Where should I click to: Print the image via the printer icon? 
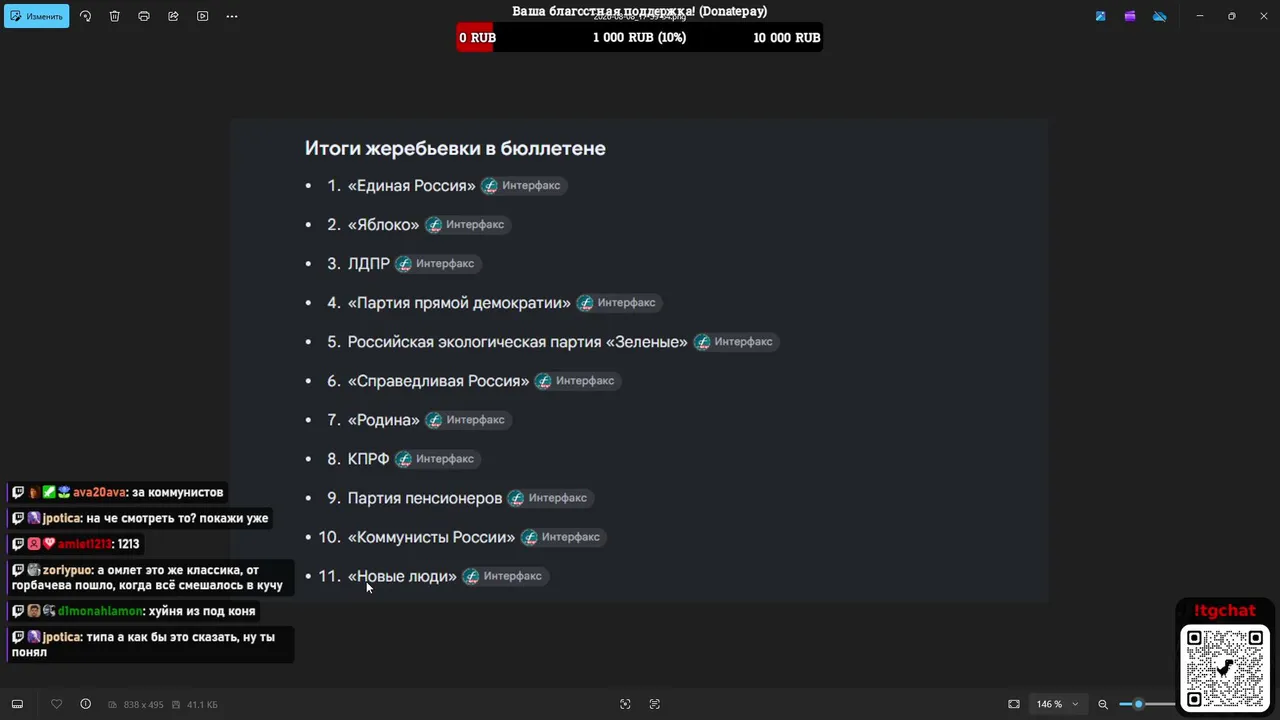(x=144, y=16)
